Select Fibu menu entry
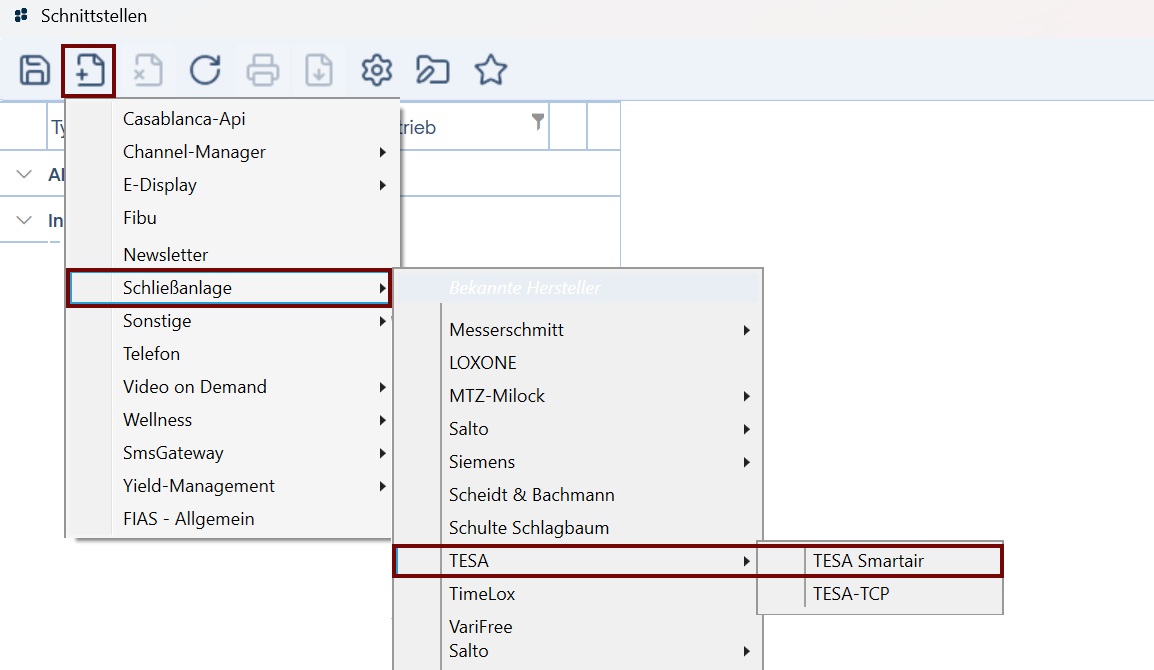This screenshot has height=670, width=1154. 233,218
